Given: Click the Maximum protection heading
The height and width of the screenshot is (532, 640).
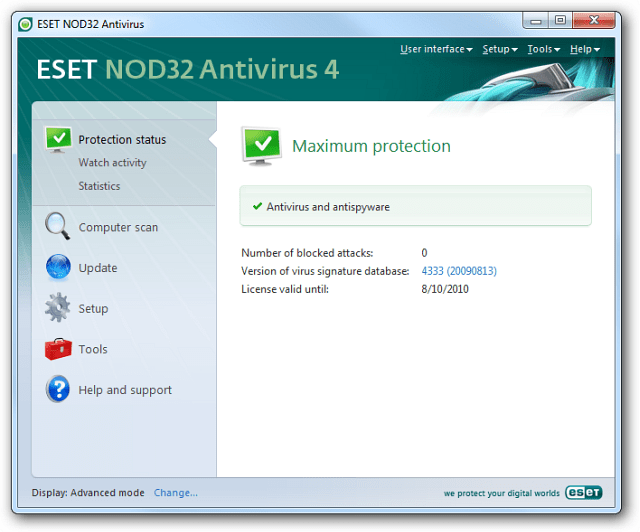Looking at the screenshot, I should pyautogui.click(x=371, y=146).
